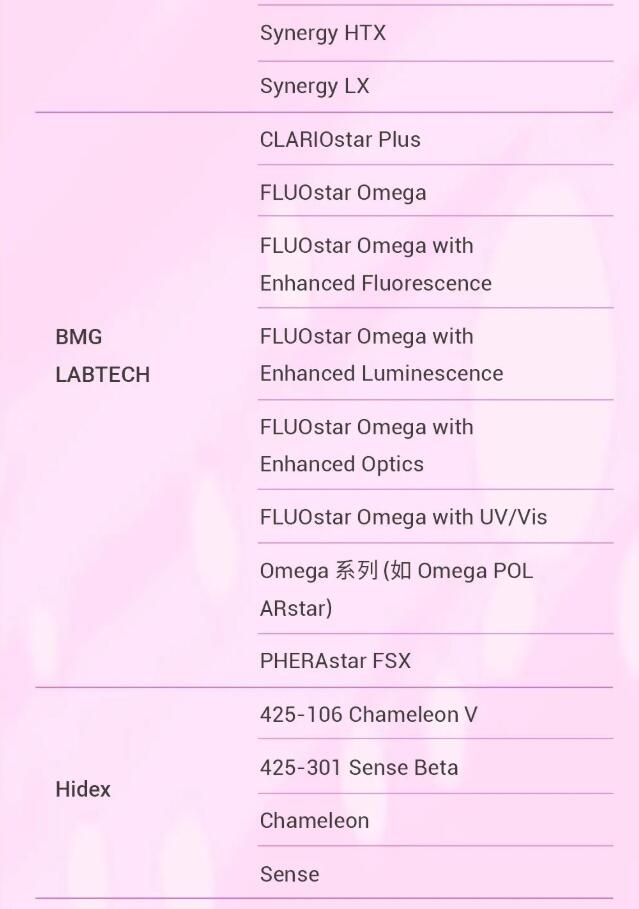
Task: Click the Sense row under Hidex
Action: pyautogui.click(x=289, y=874)
